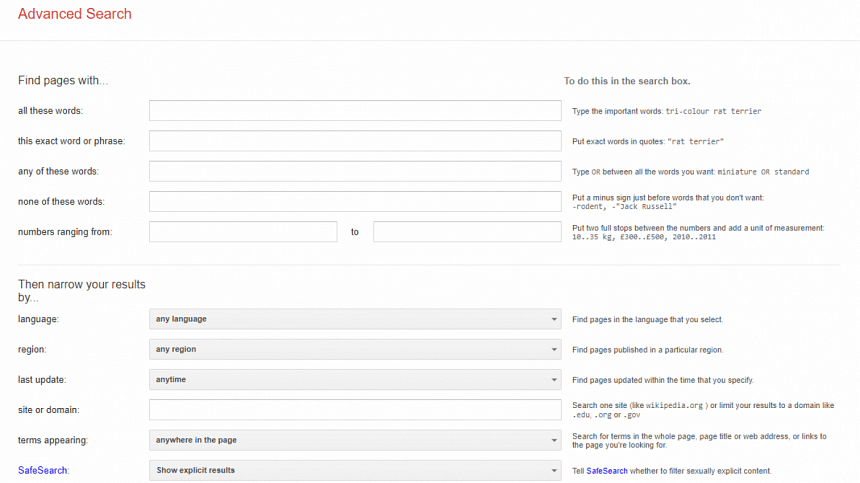Focus the 'site or domain' input field

pos(355,410)
